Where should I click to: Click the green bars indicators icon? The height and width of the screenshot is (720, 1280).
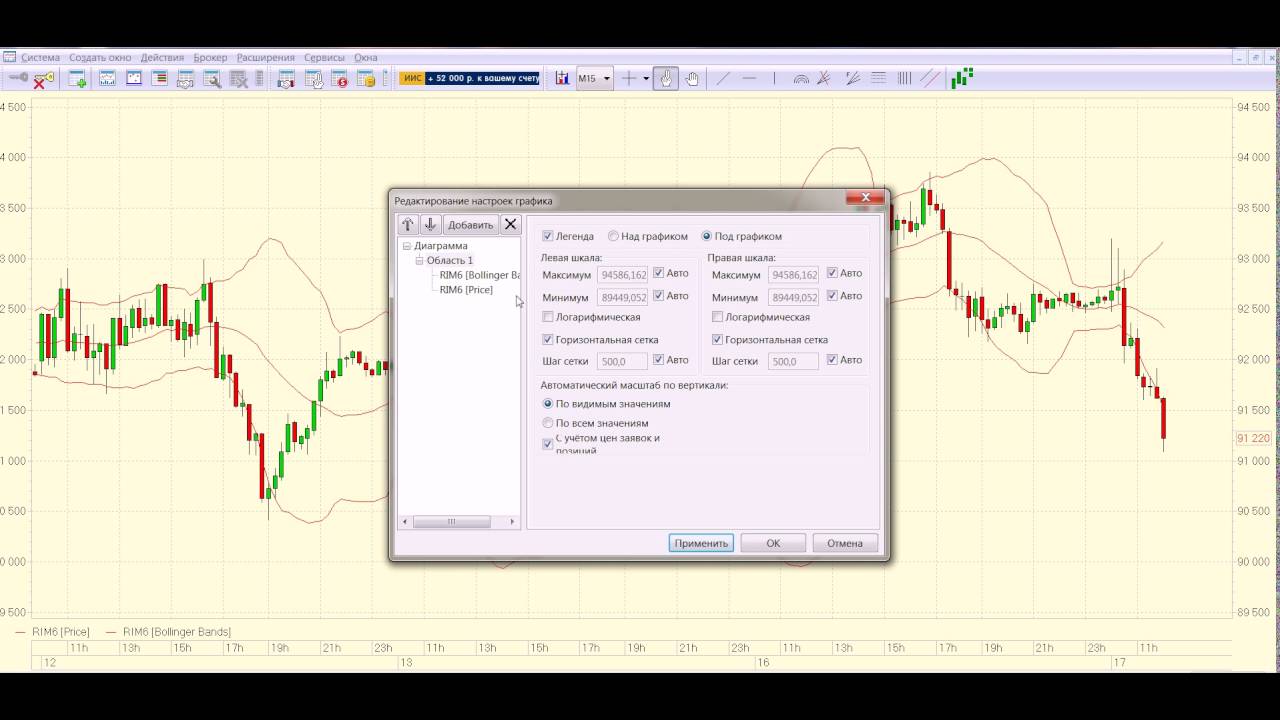[x=962, y=78]
